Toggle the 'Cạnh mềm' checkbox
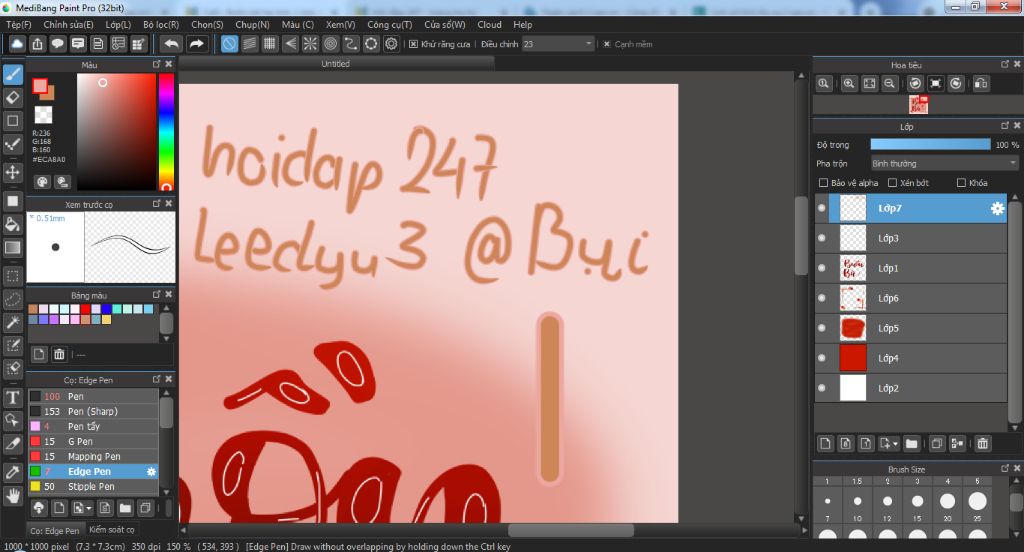This screenshot has height=552, width=1024. tap(607, 44)
